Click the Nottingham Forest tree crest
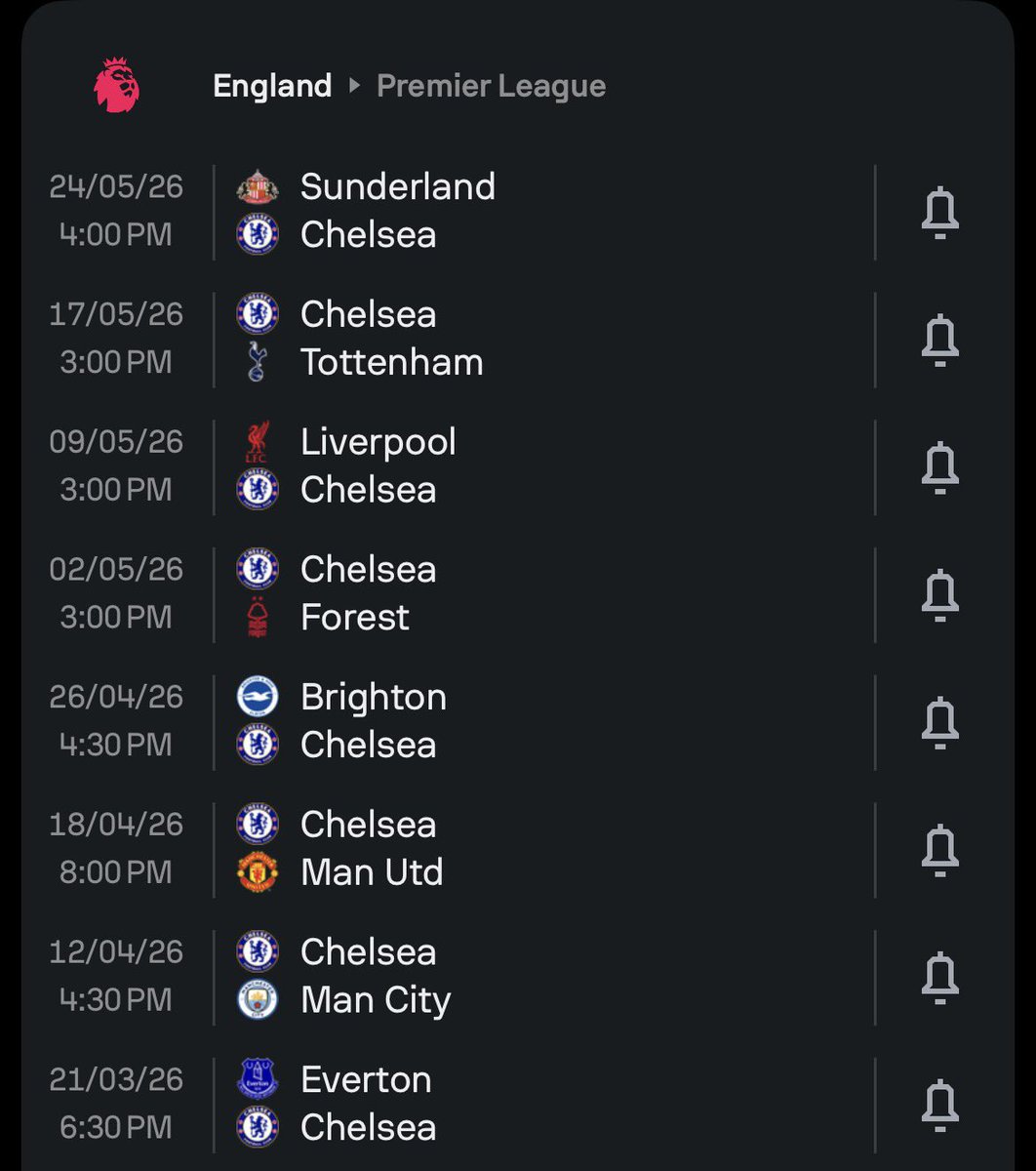This screenshot has height=1171, width=1036. coord(258,617)
